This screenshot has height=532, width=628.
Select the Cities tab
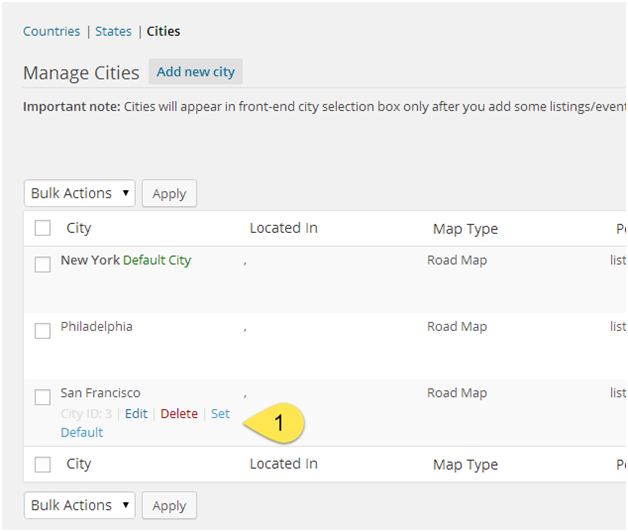[x=163, y=31]
